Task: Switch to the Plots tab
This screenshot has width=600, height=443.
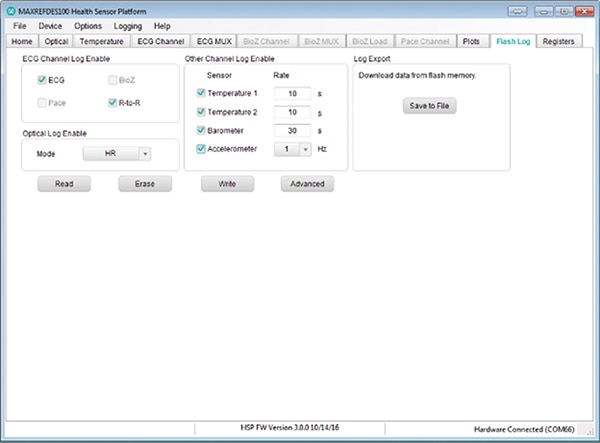Action: [473, 42]
